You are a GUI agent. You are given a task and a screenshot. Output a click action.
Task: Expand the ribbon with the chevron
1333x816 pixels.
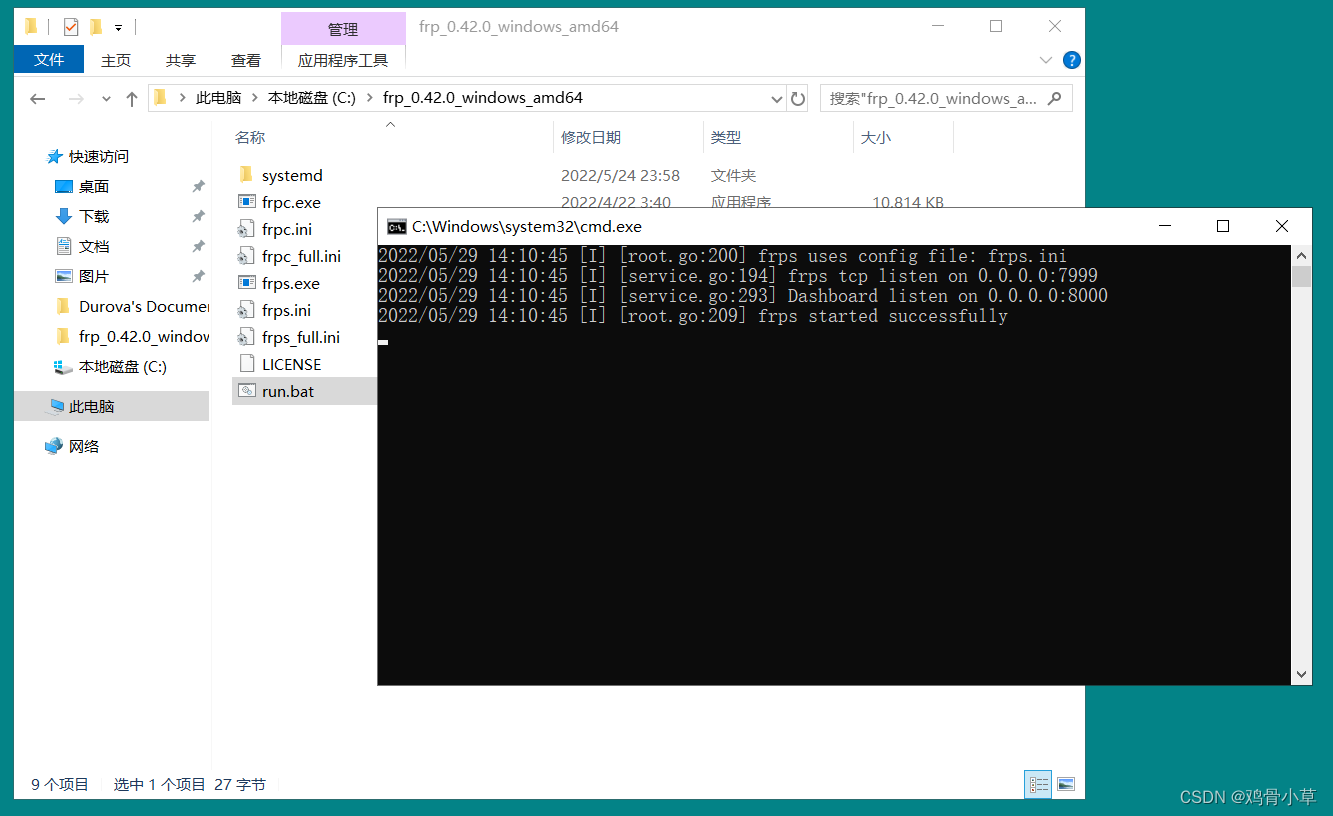tap(1046, 60)
